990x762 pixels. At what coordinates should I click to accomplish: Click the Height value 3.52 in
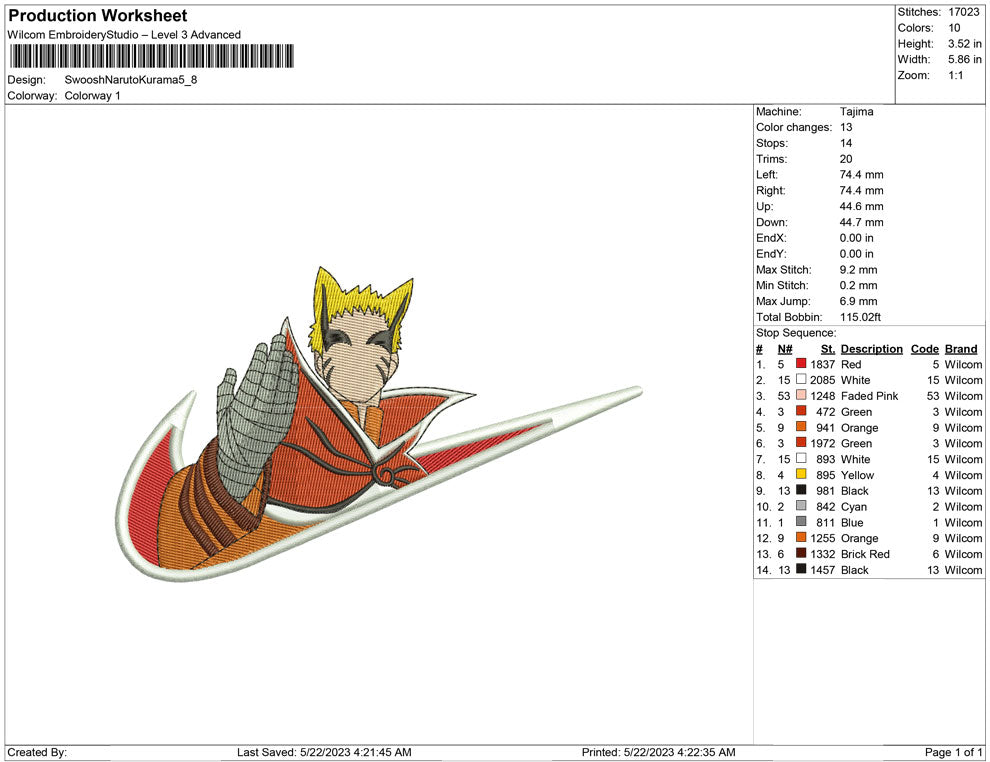click(x=965, y=44)
